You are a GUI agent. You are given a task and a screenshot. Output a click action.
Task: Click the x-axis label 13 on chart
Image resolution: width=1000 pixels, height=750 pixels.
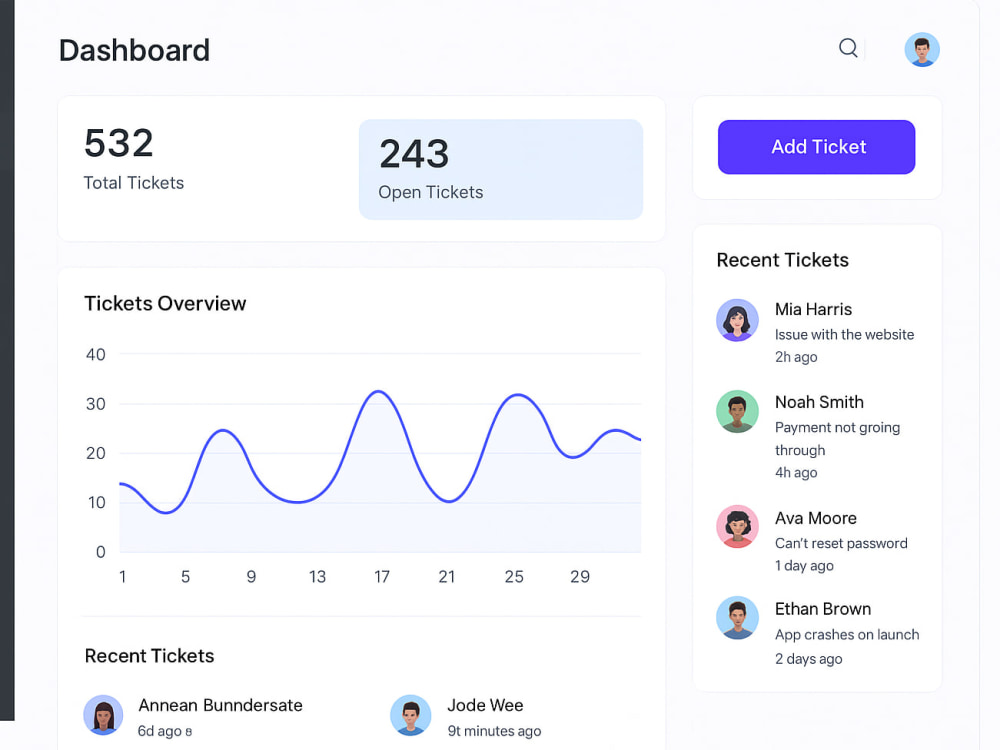(x=317, y=577)
